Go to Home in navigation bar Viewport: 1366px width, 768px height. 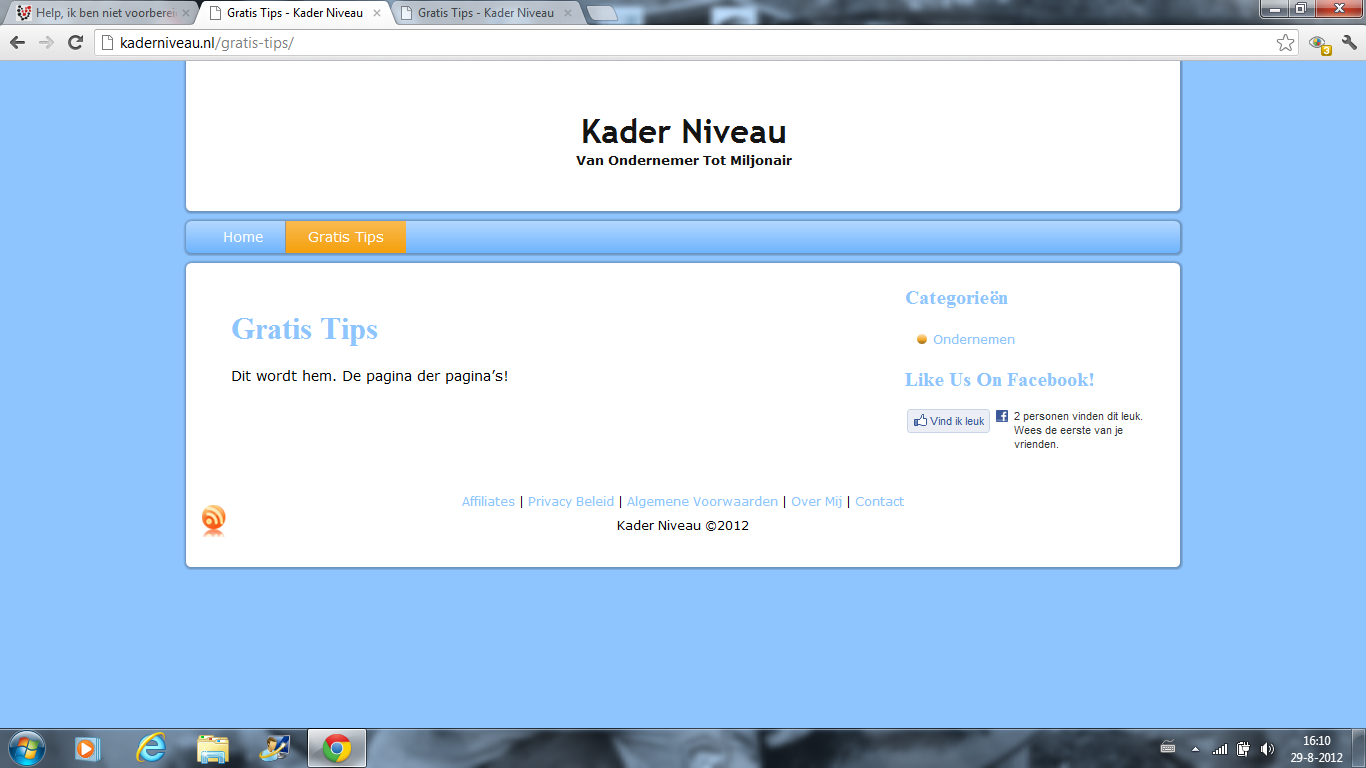pos(243,237)
